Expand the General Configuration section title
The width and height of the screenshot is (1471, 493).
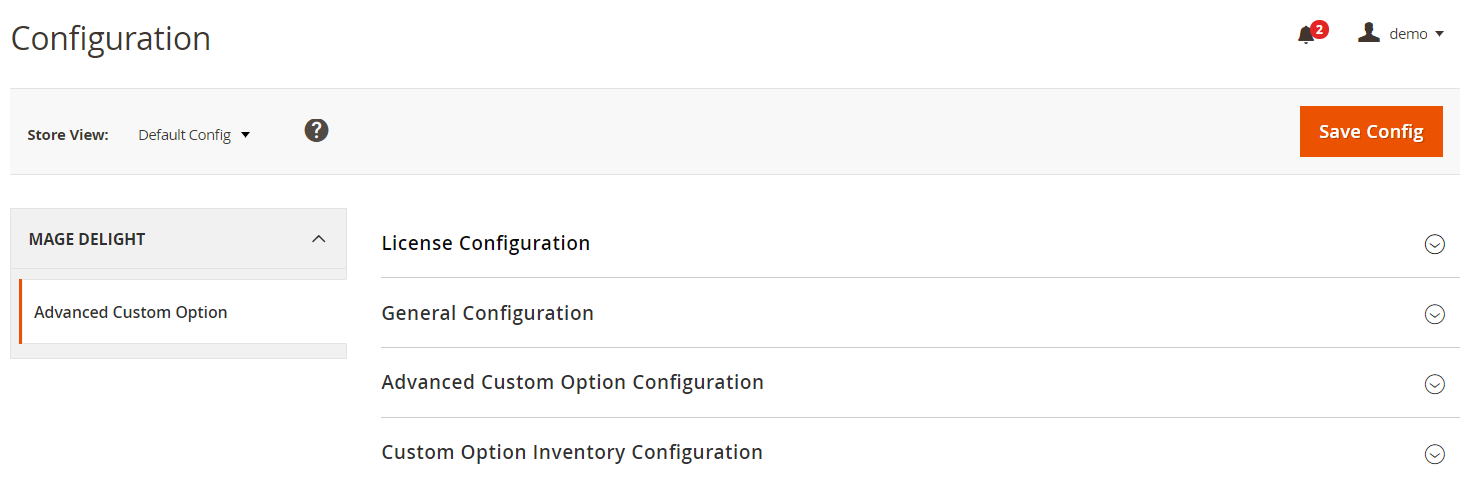[x=487, y=313]
